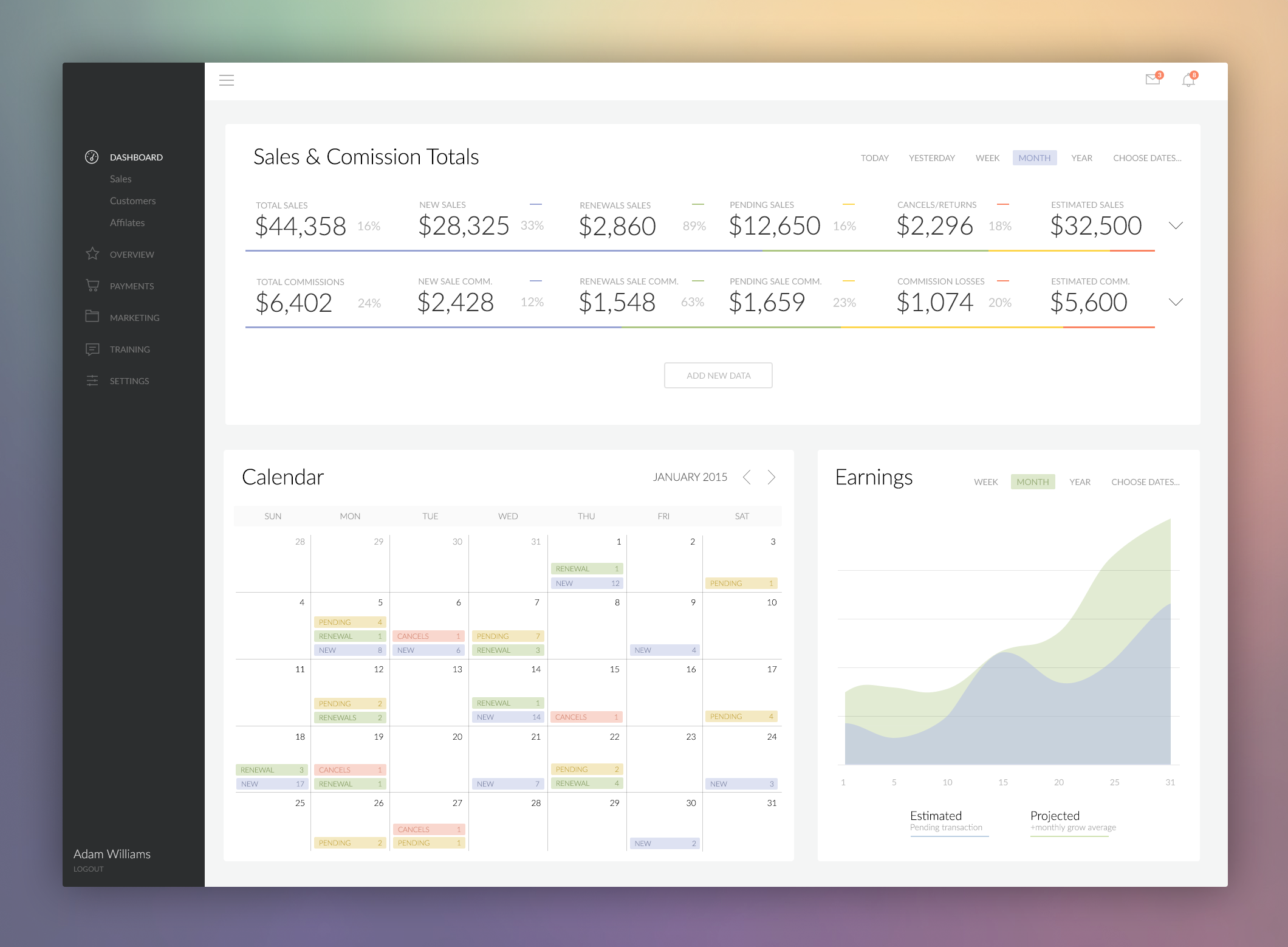
Task: Open the Dashboard menu item
Action: point(136,157)
